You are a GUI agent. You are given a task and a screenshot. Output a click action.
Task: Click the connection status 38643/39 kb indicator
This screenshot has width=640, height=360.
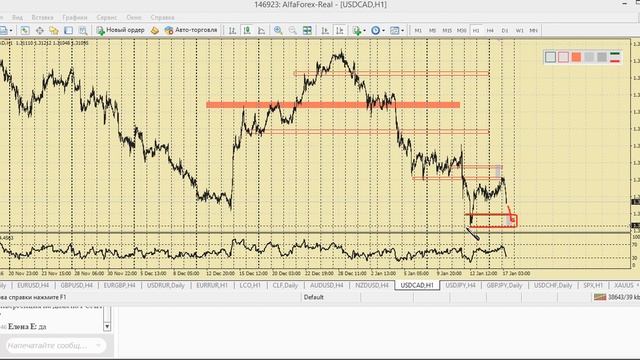616,297
